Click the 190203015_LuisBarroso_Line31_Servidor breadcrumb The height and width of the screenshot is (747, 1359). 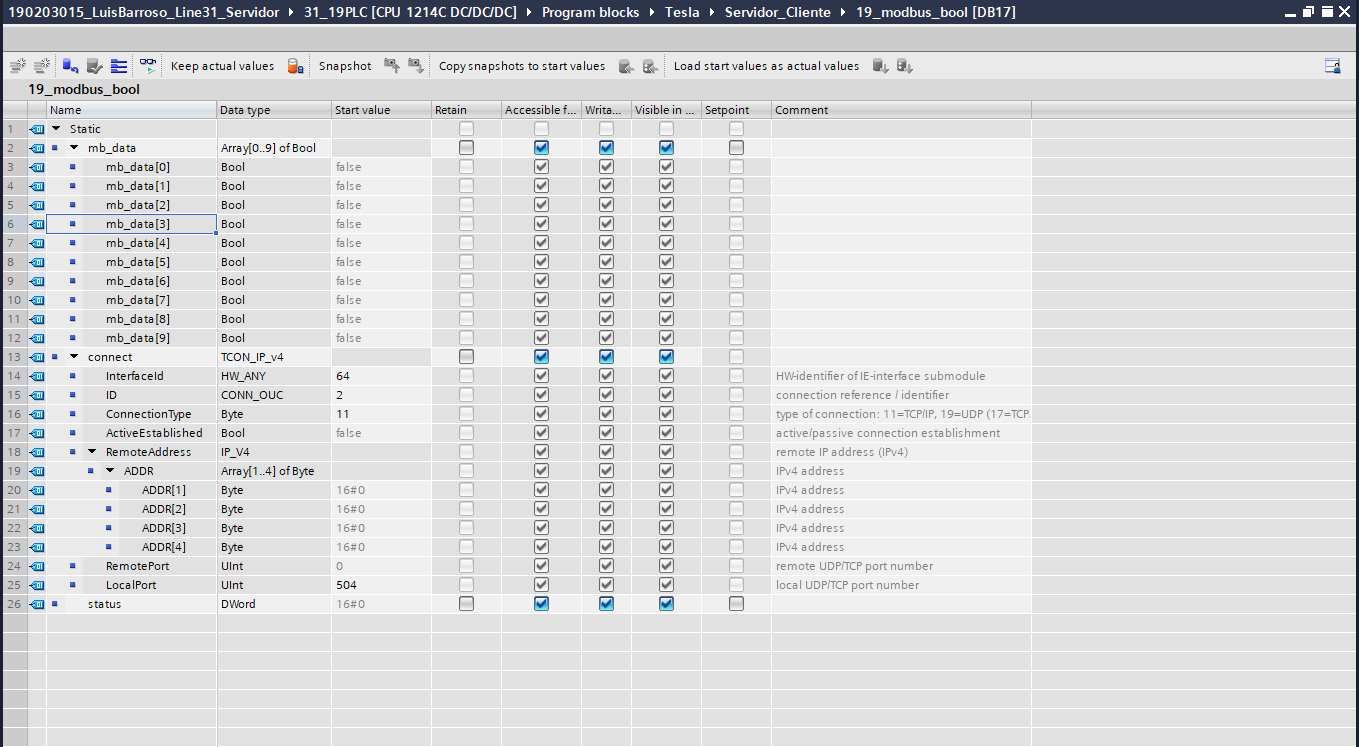(x=144, y=13)
